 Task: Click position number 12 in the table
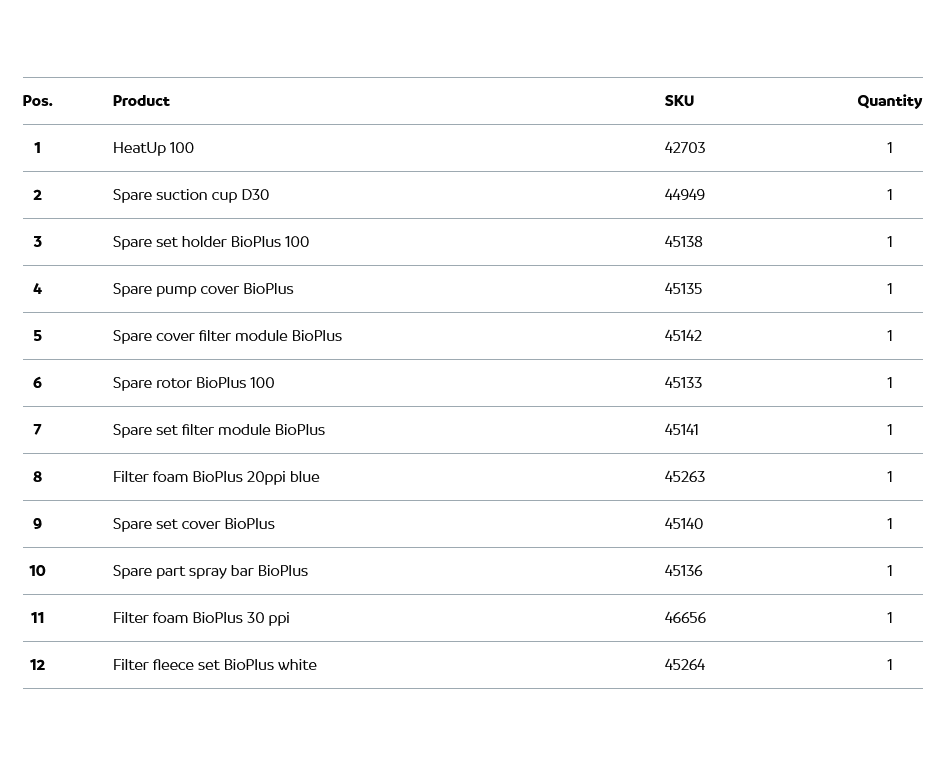(38, 665)
